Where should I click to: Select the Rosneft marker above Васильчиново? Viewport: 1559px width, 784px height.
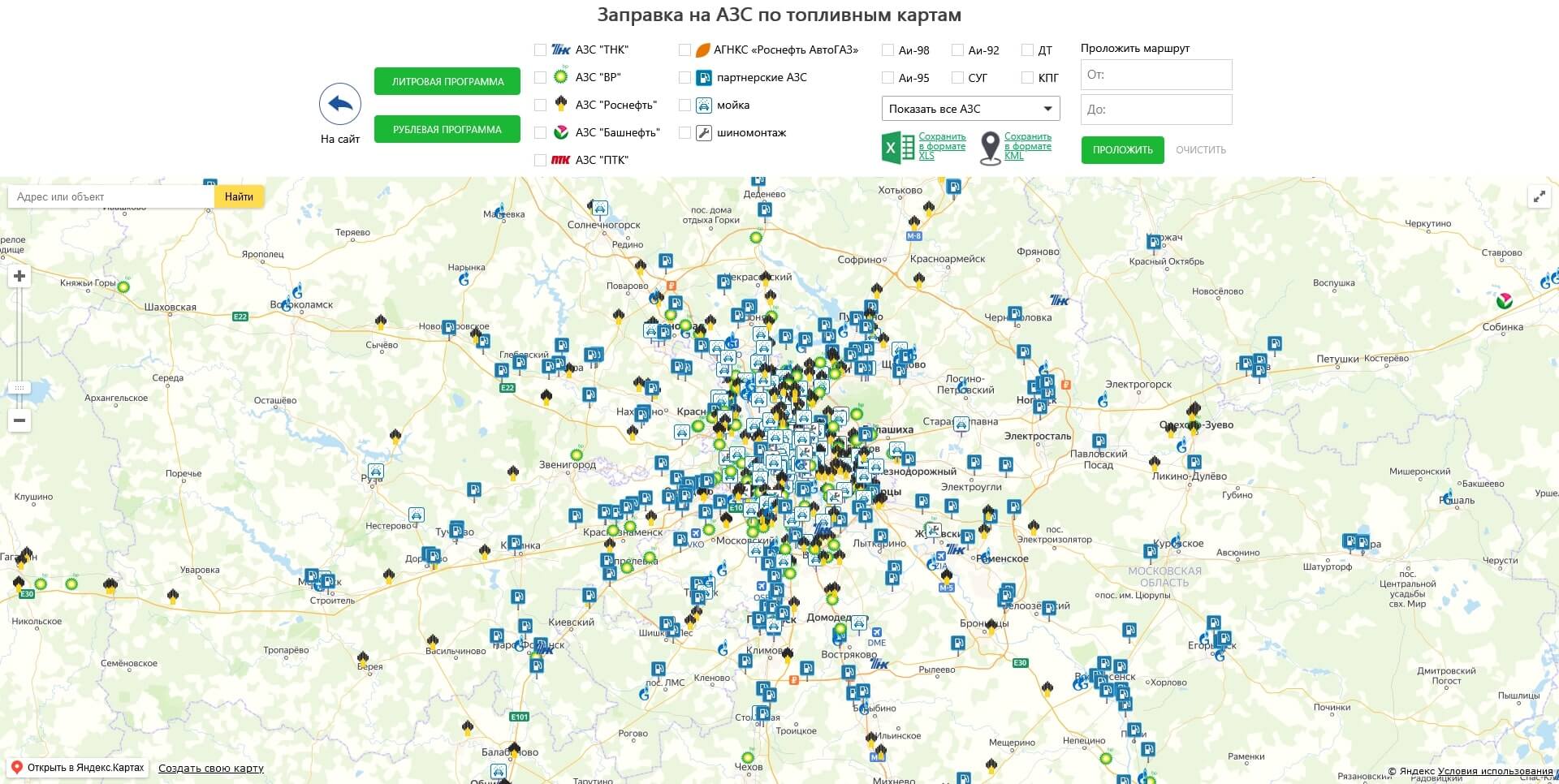pyautogui.click(x=434, y=641)
